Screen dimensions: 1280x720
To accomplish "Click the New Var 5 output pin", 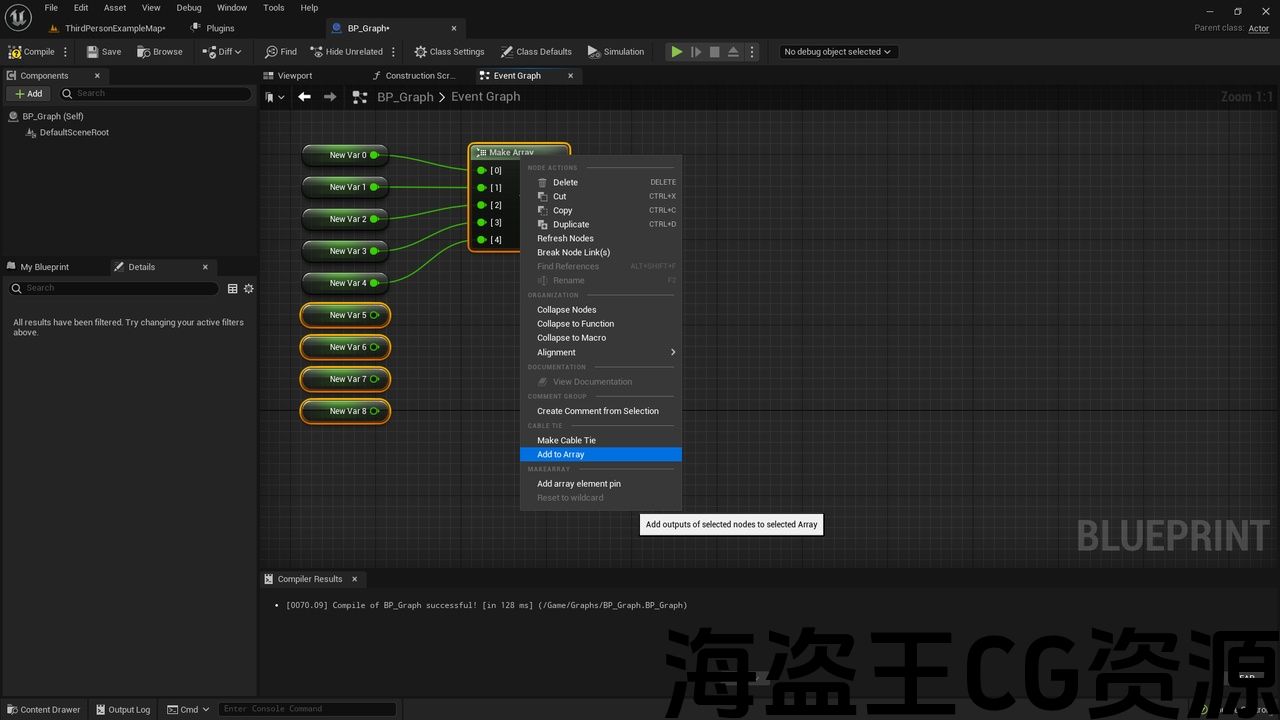I will click(375, 315).
